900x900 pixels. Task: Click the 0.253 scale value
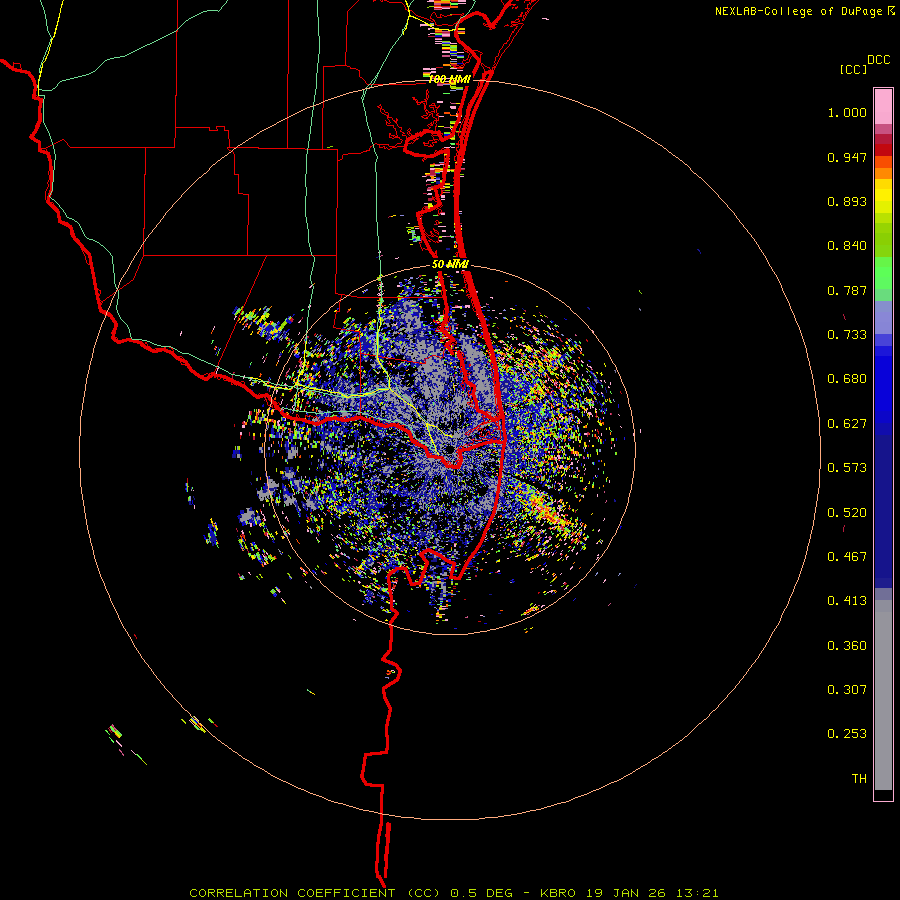click(x=847, y=734)
